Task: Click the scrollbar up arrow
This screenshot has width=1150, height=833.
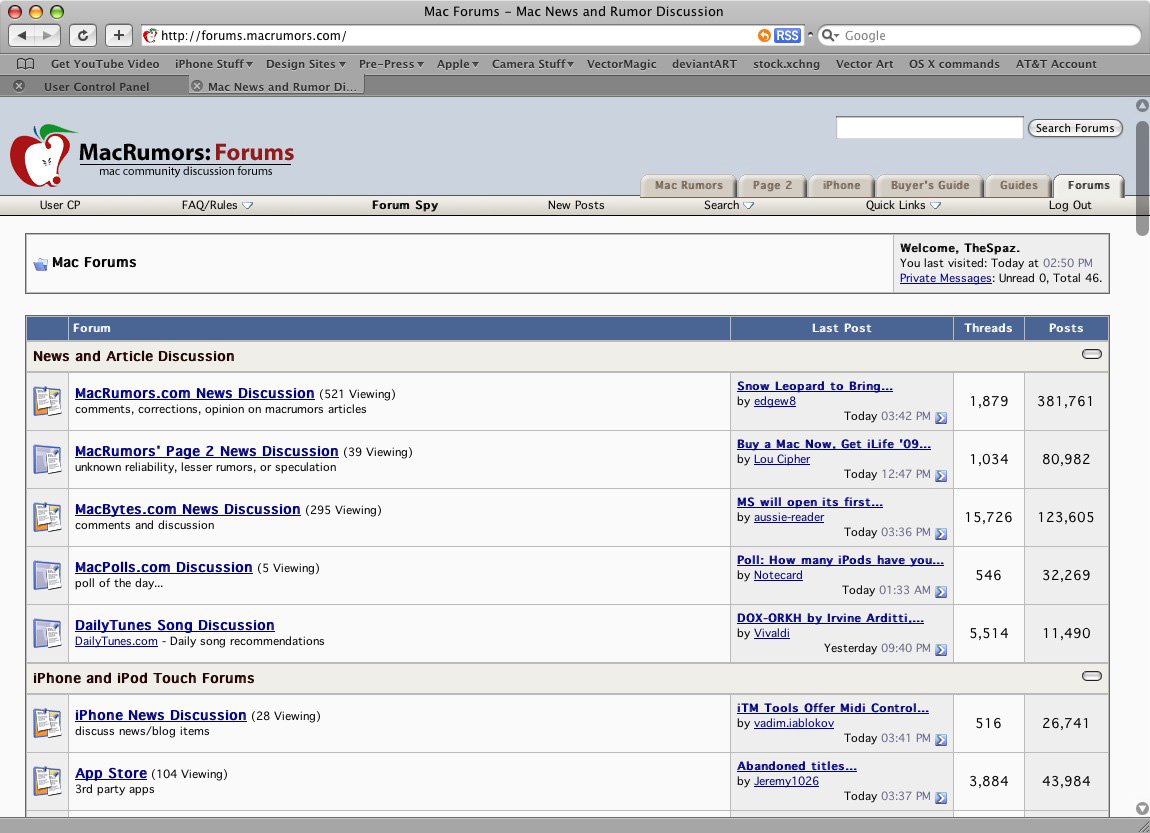Action: click(1142, 106)
